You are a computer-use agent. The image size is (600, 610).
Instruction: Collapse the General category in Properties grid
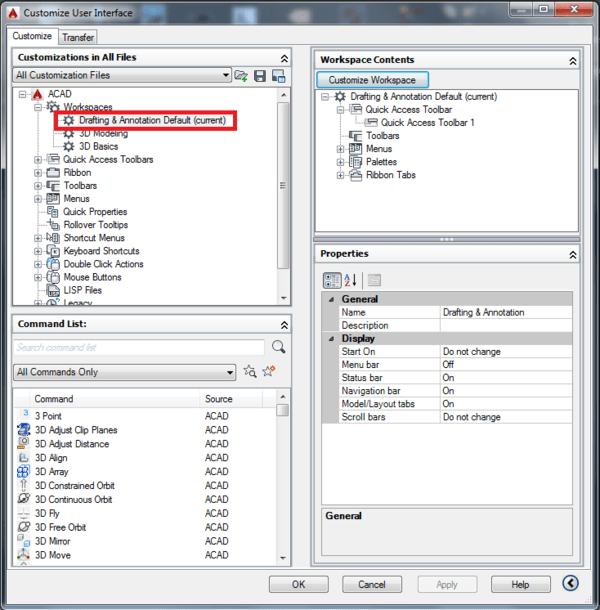coord(332,300)
